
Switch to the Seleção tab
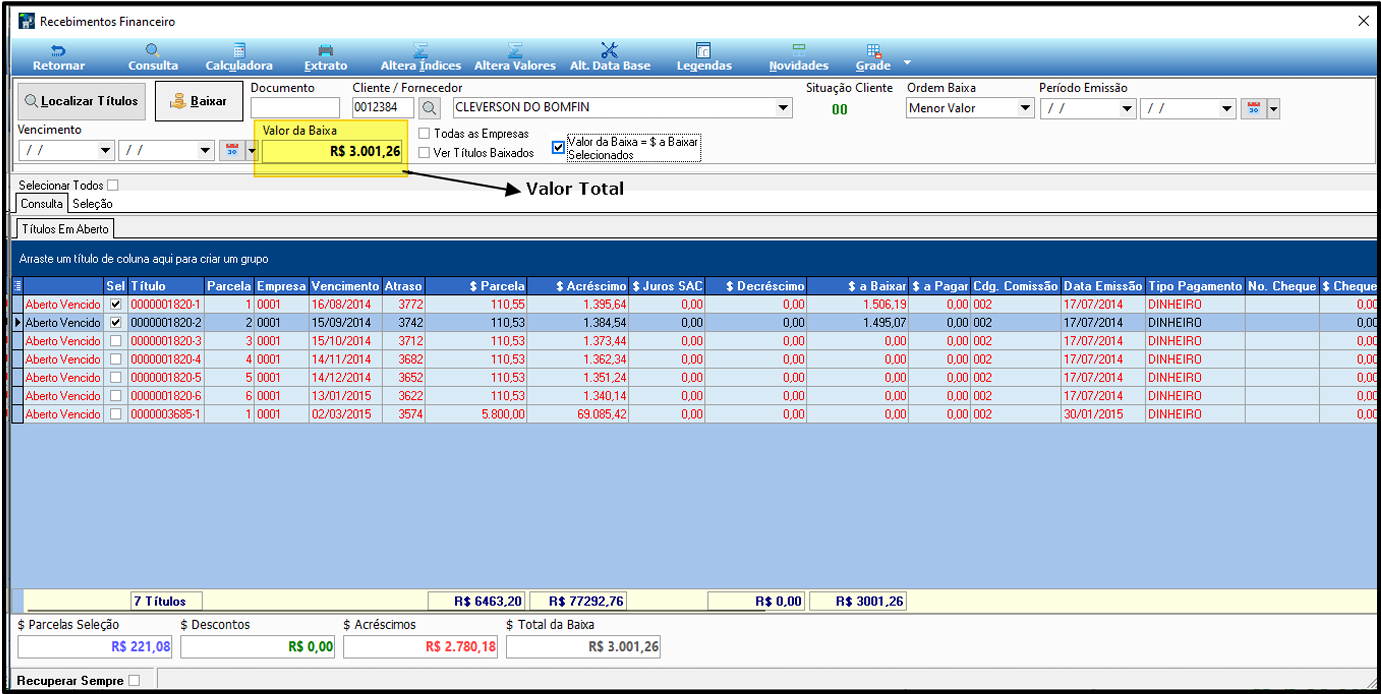(93, 204)
